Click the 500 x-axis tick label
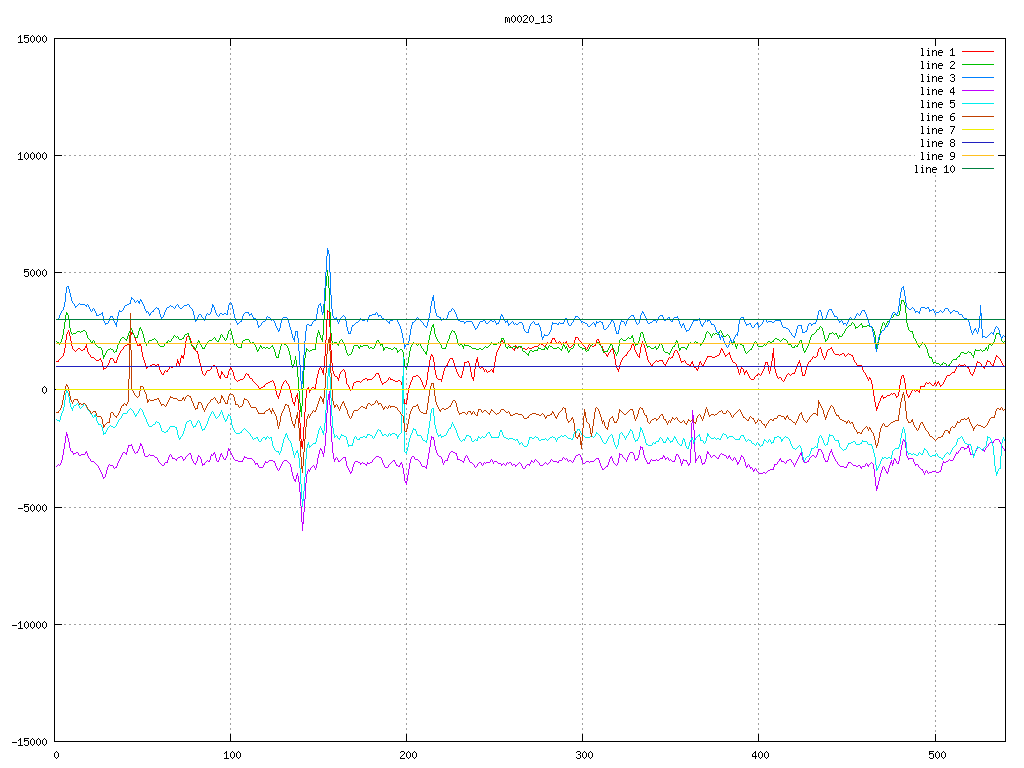The width and height of the screenshot is (1024, 768). tap(935, 756)
